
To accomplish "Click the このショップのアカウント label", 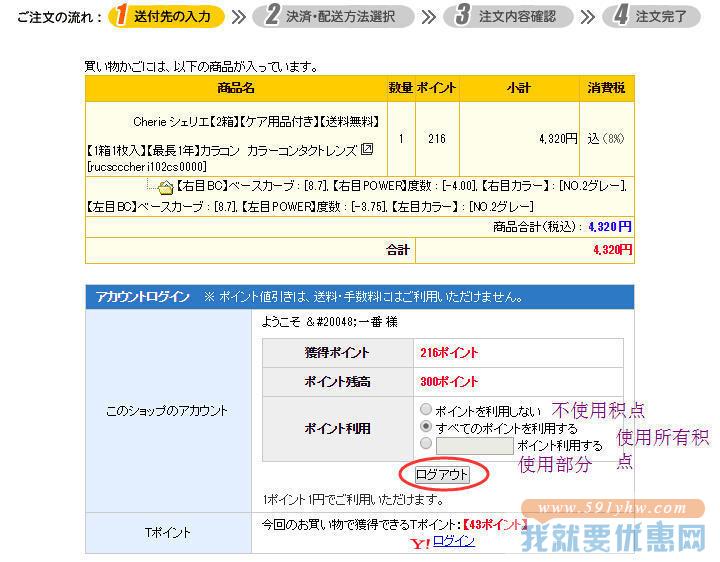I will 167,410.
